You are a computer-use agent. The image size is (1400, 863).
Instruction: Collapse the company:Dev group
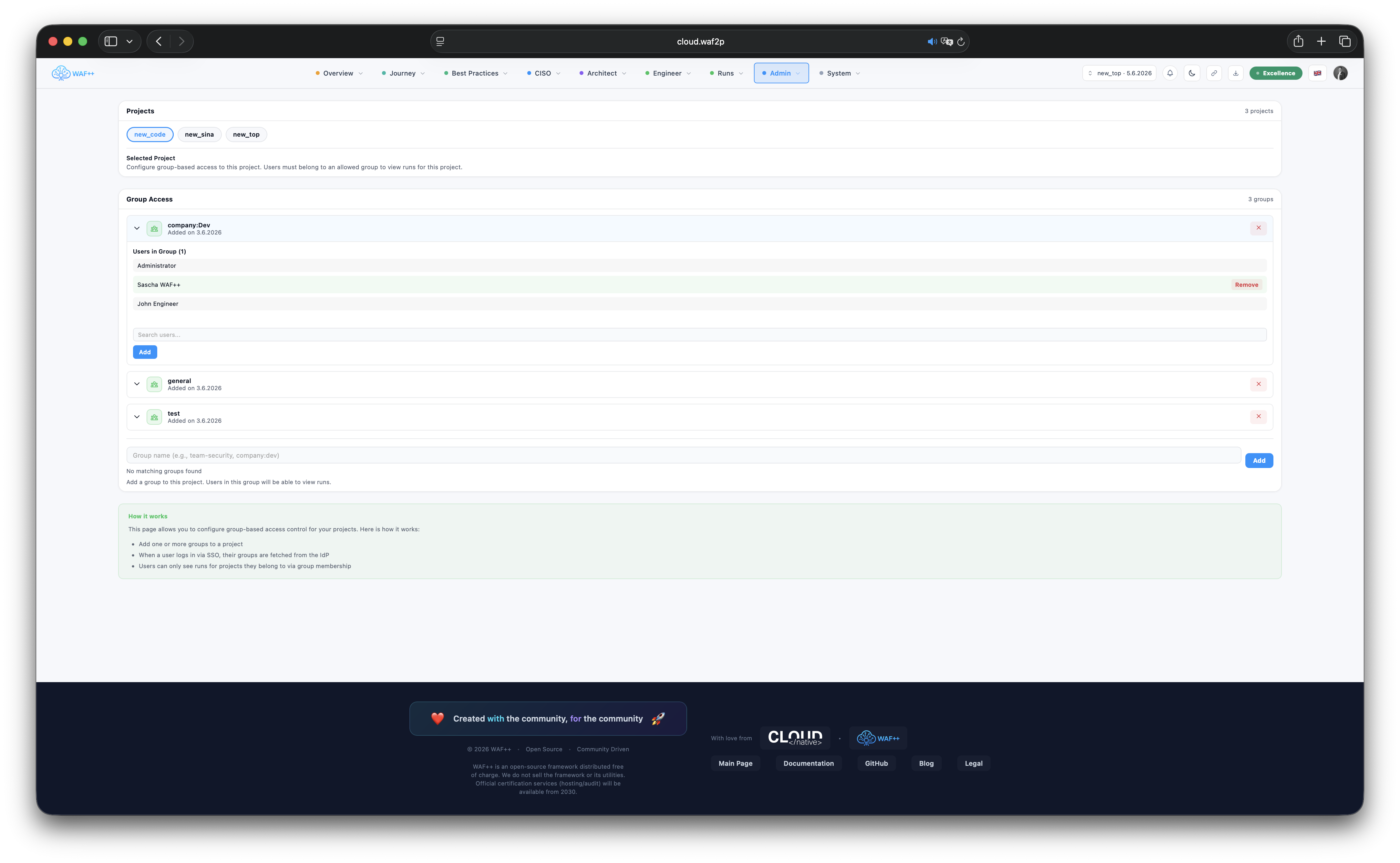[137, 228]
